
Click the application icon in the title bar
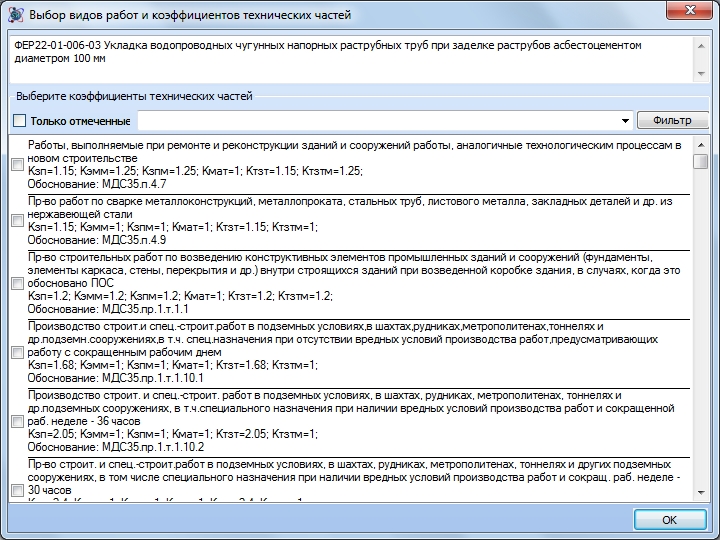(x=15, y=16)
